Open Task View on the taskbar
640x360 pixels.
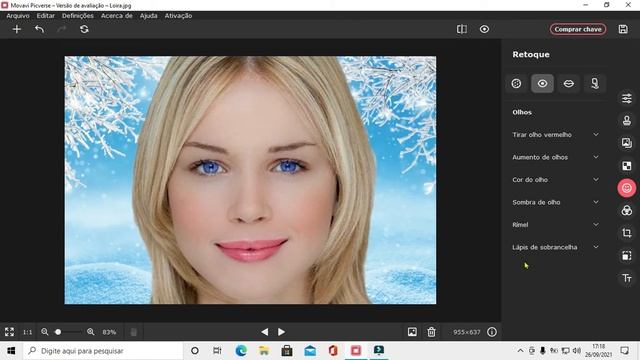217,351
